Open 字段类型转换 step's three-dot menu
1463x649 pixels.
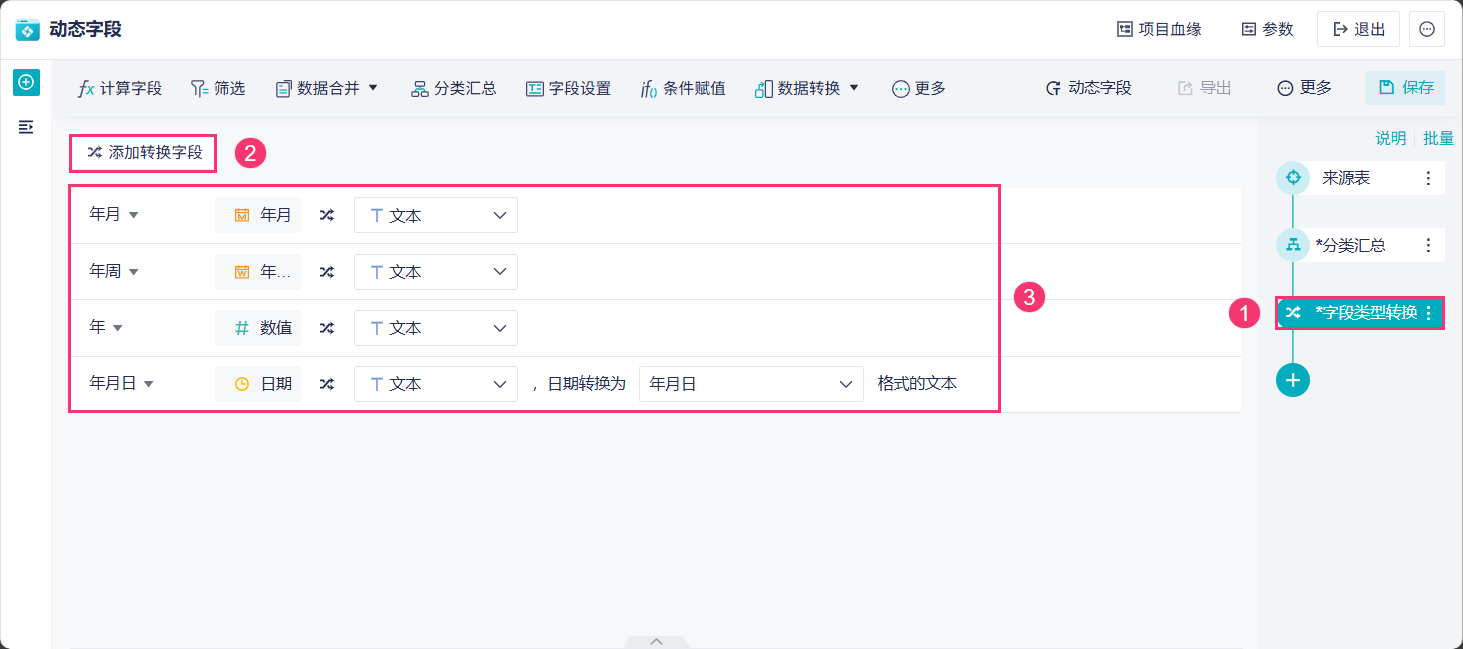coord(1428,313)
